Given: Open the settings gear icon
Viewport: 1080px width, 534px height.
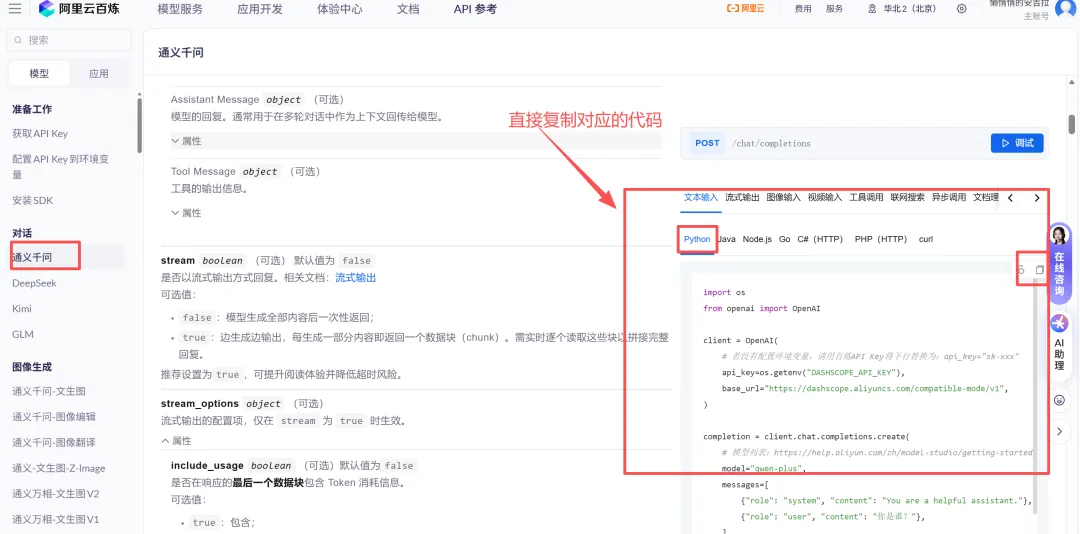Looking at the screenshot, I should 962,9.
